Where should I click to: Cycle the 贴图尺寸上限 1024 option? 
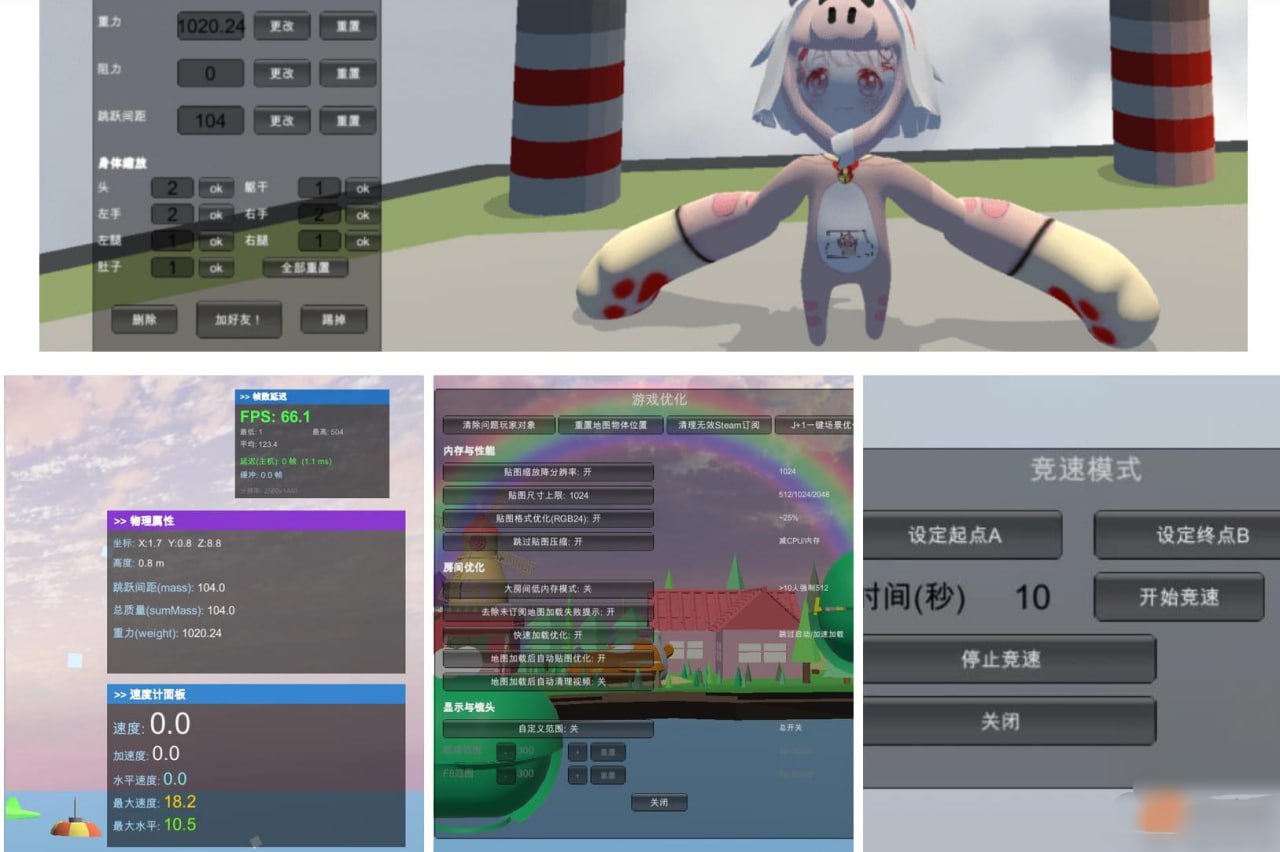pyautogui.click(x=548, y=495)
